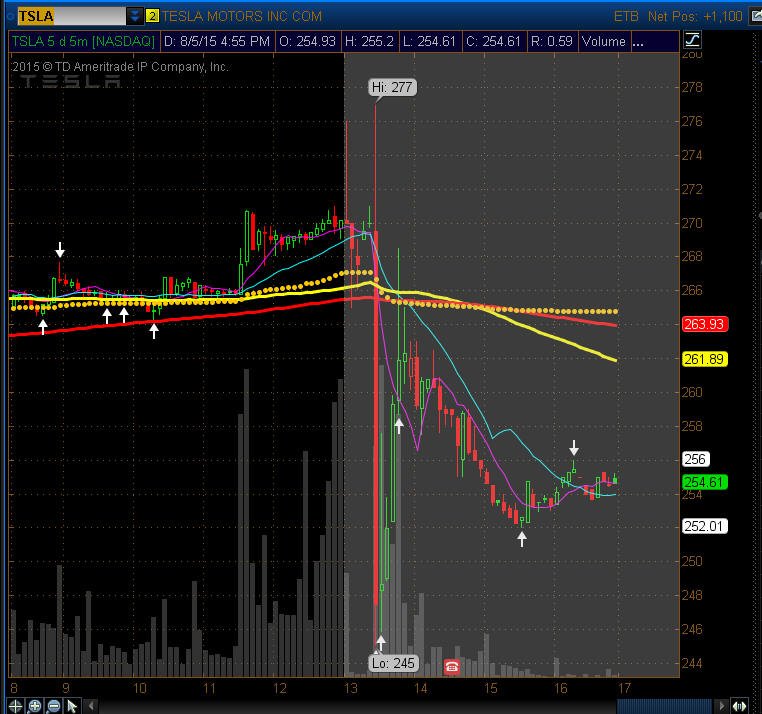This screenshot has height=714, width=762.
Task: Click the Lo: 245 price bubble
Action: click(393, 663)
